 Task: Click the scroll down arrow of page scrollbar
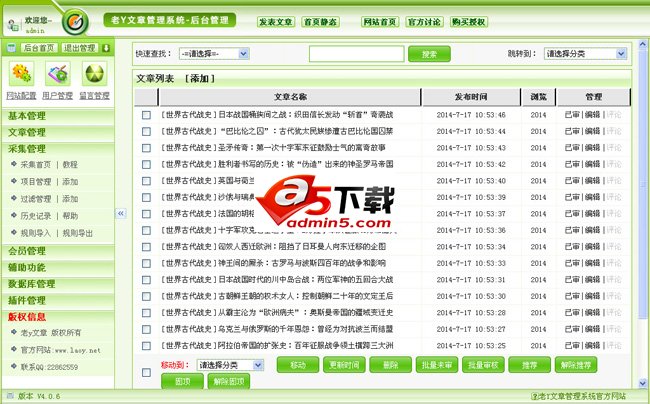643,384
